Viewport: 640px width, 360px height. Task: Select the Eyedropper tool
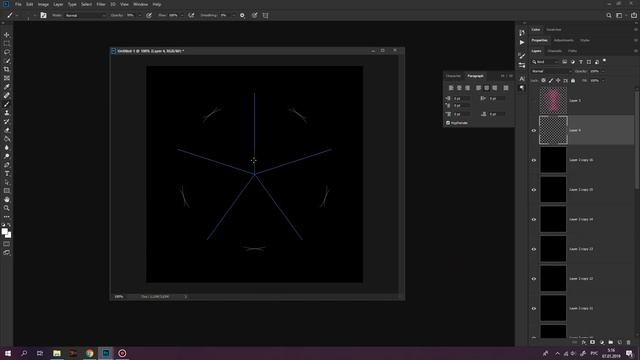(7, 87)
